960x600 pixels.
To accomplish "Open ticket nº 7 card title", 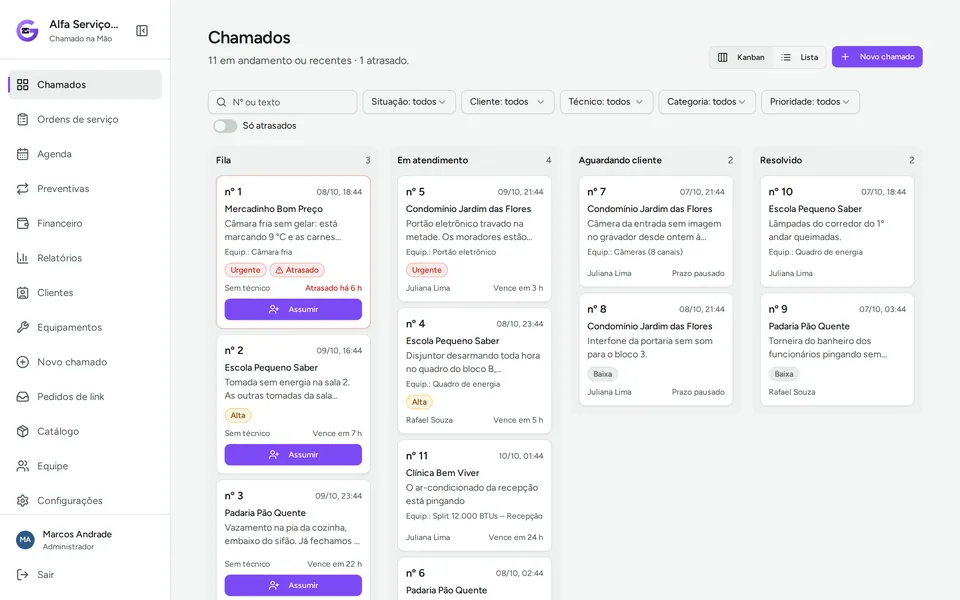I will [x=650, y=209].
